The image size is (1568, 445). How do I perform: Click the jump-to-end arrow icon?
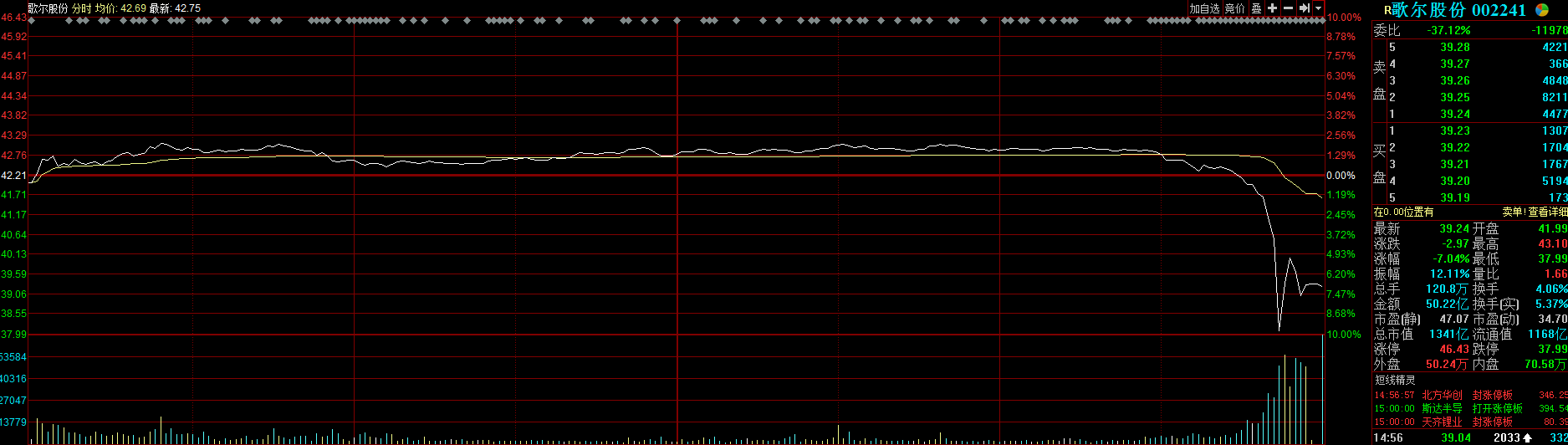click(1304, 8)
